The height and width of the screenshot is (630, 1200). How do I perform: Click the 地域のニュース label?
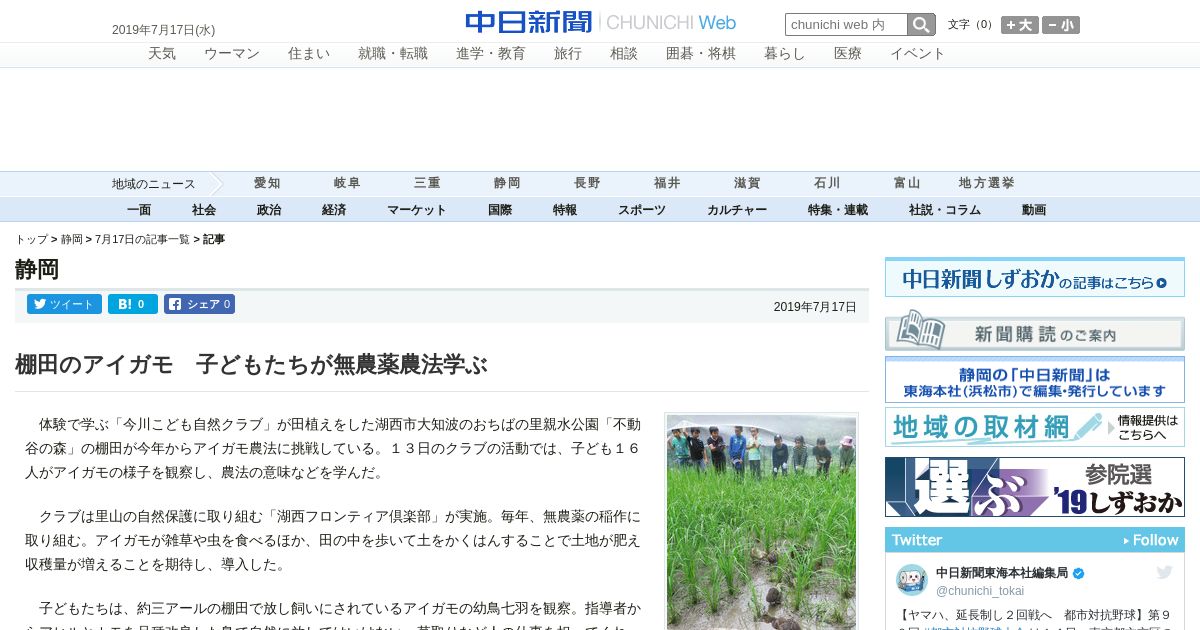[x=153, y=184]
